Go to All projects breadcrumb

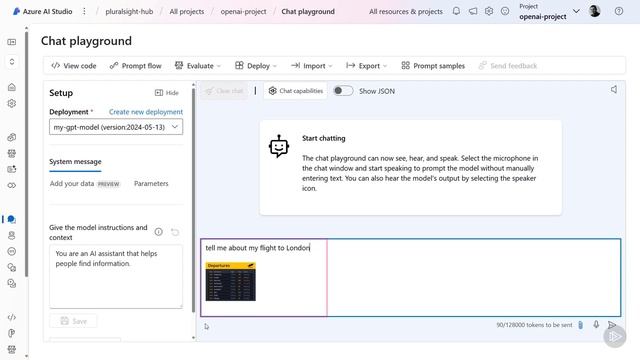tap(187, 11)
